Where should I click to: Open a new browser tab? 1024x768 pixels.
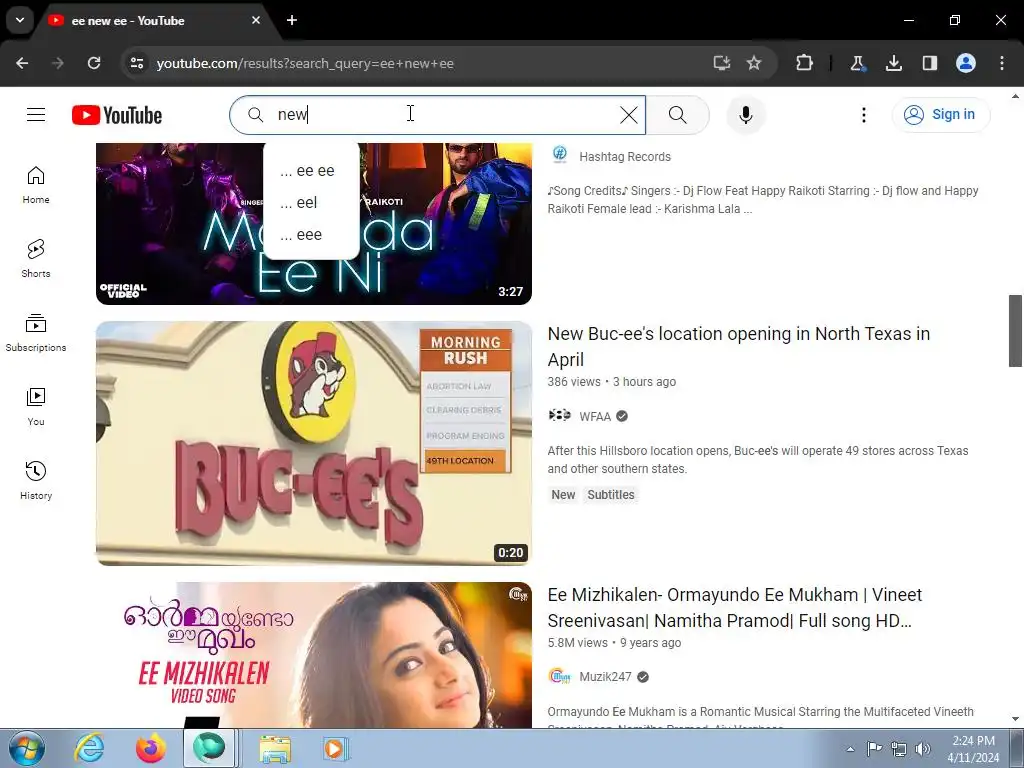point(292,20)
